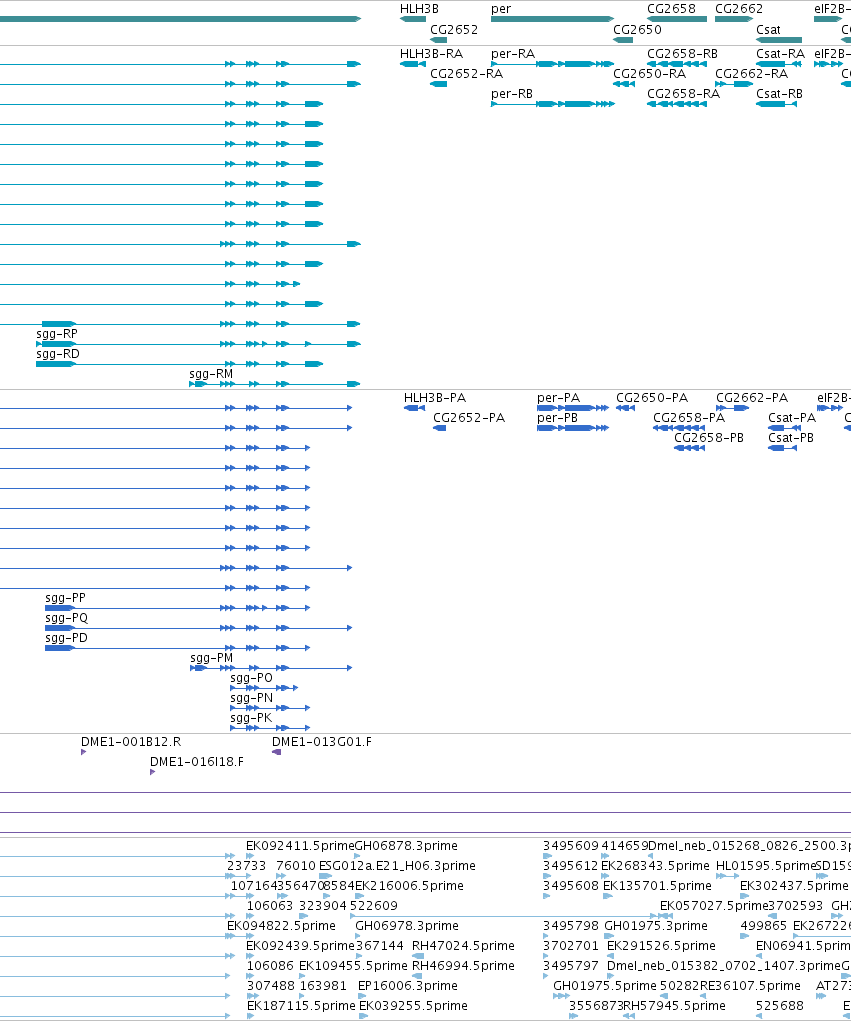Image resolution: width=851 pixels, height=1021 pixels.
Task: Click the DME1-013G01.F feature label
Action: tap(322, 742)
